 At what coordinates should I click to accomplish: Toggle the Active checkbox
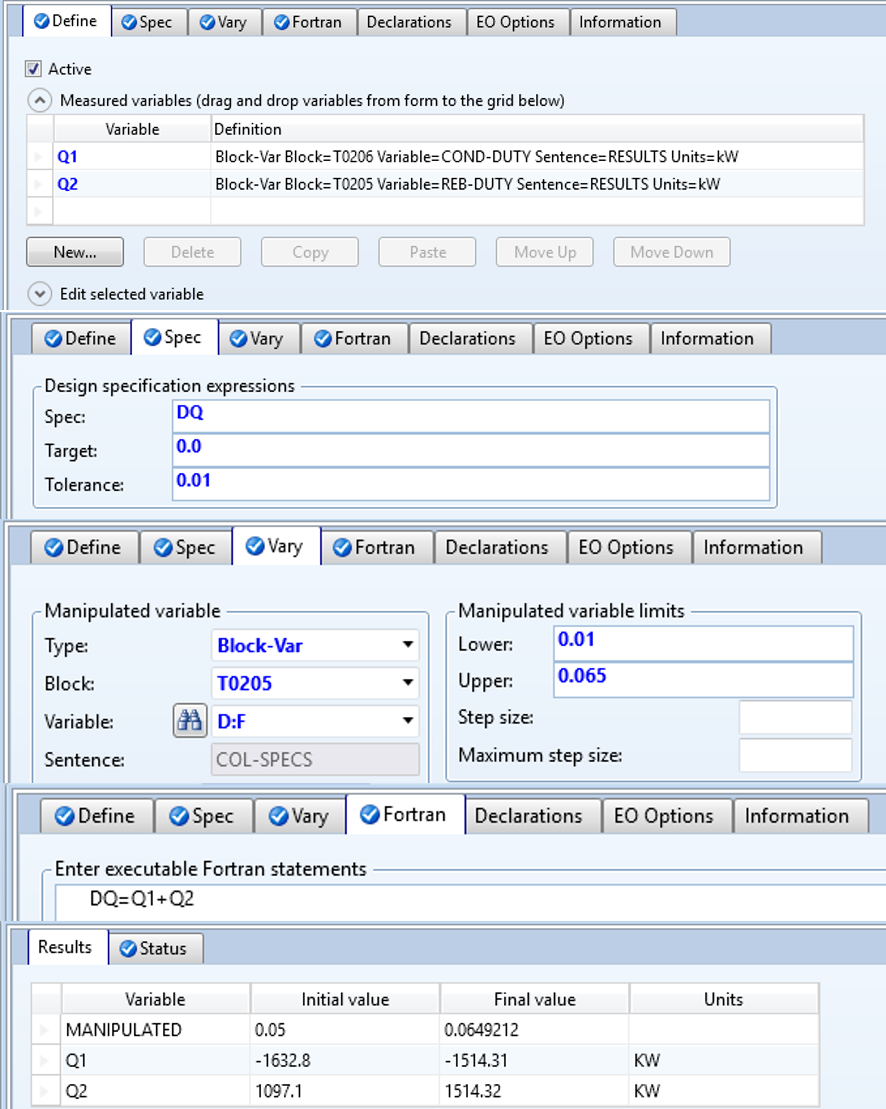33,69
